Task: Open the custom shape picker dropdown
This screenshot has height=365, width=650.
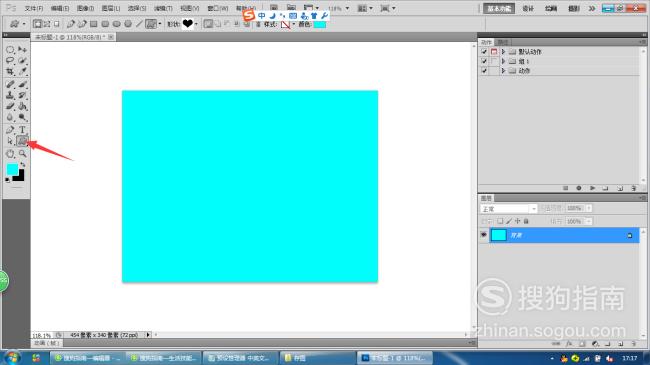Action: [196, 24]
